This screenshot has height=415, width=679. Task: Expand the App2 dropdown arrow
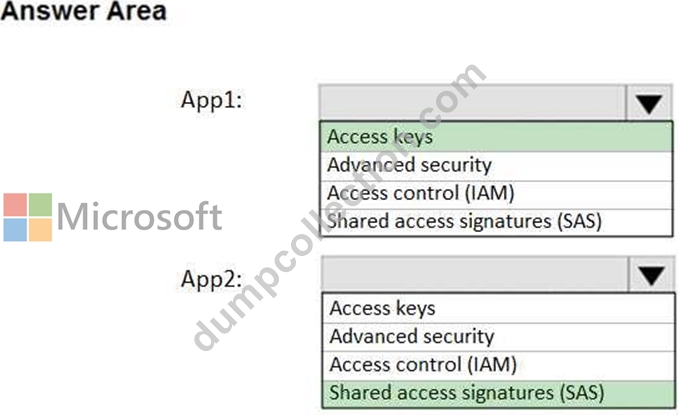[x=651, y=274]
